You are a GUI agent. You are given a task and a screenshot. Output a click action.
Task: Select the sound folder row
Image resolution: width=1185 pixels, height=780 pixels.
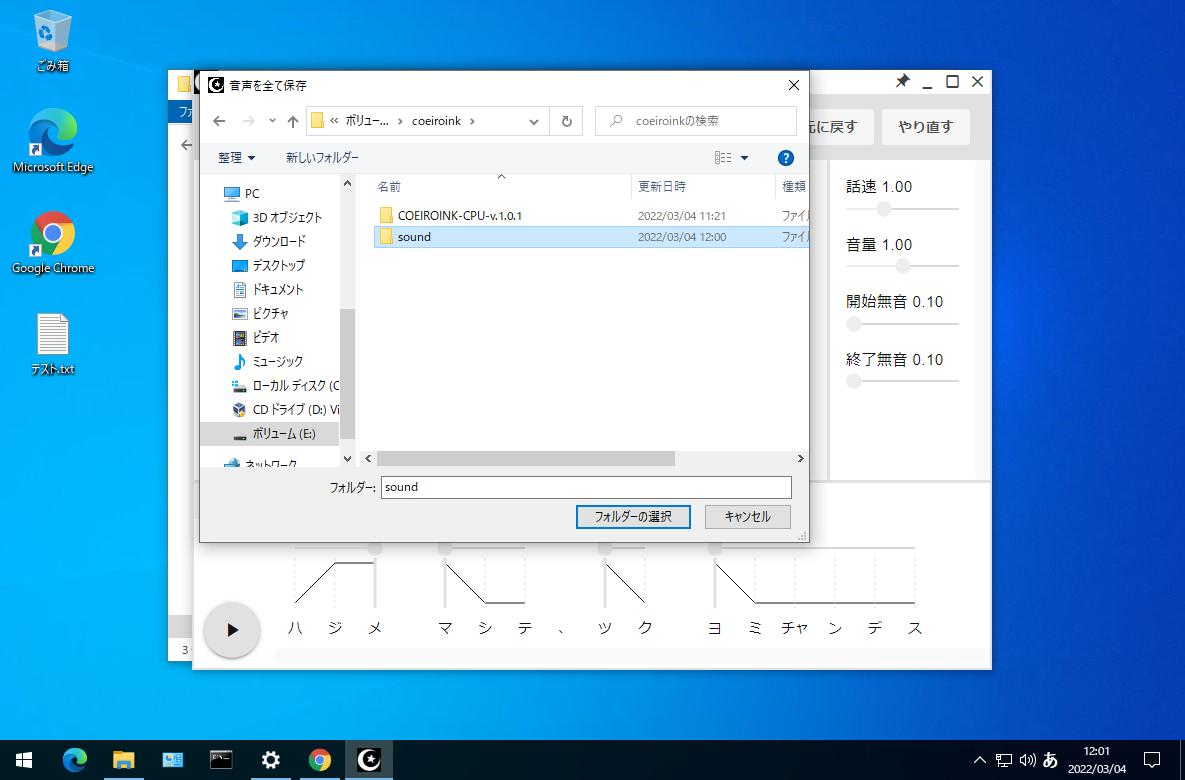pyautogui.click(x=591, y=237)
